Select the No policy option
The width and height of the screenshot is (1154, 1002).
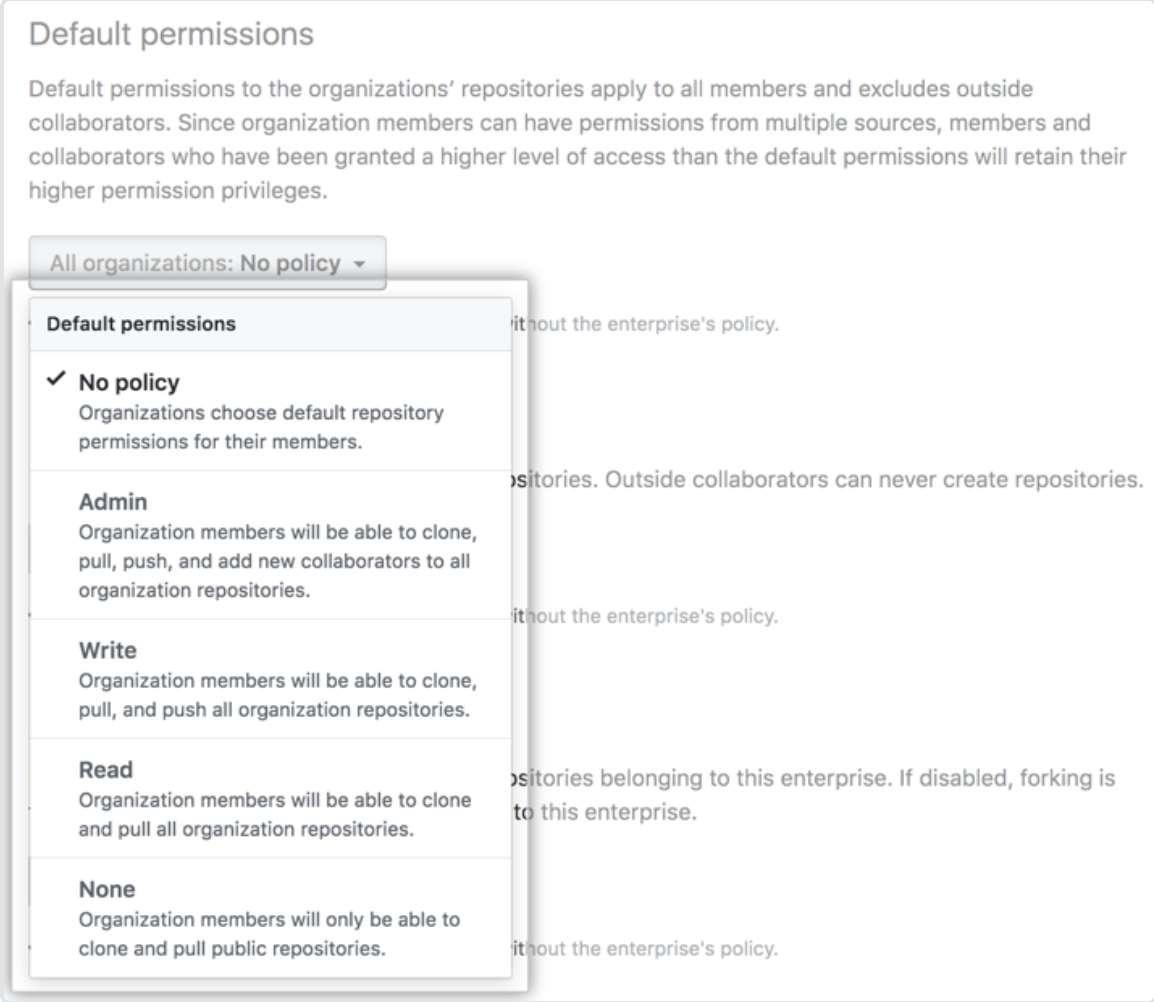pos(271,410)
